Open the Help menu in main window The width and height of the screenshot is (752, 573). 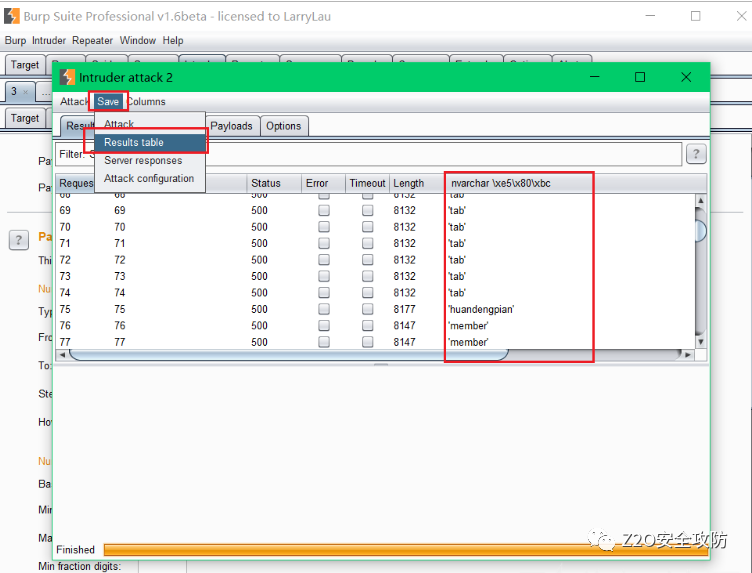point(173,41)
